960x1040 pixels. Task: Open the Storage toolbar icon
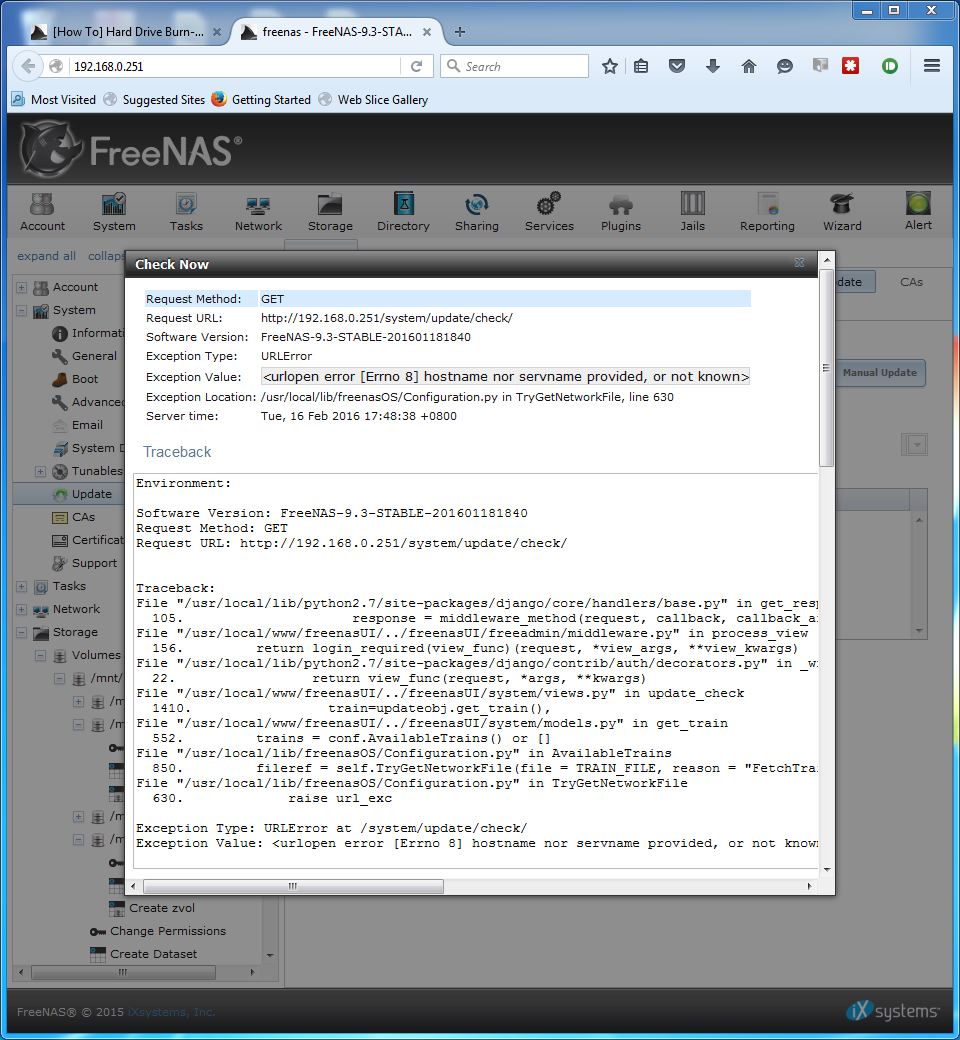tap(330, 212)
